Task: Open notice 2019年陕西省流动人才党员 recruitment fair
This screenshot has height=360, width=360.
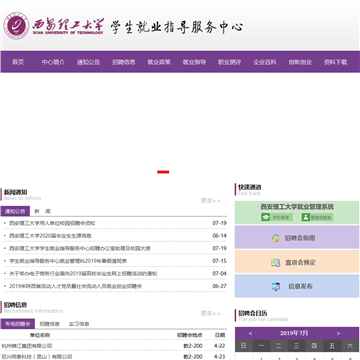Action: click(x=76, y=286)
